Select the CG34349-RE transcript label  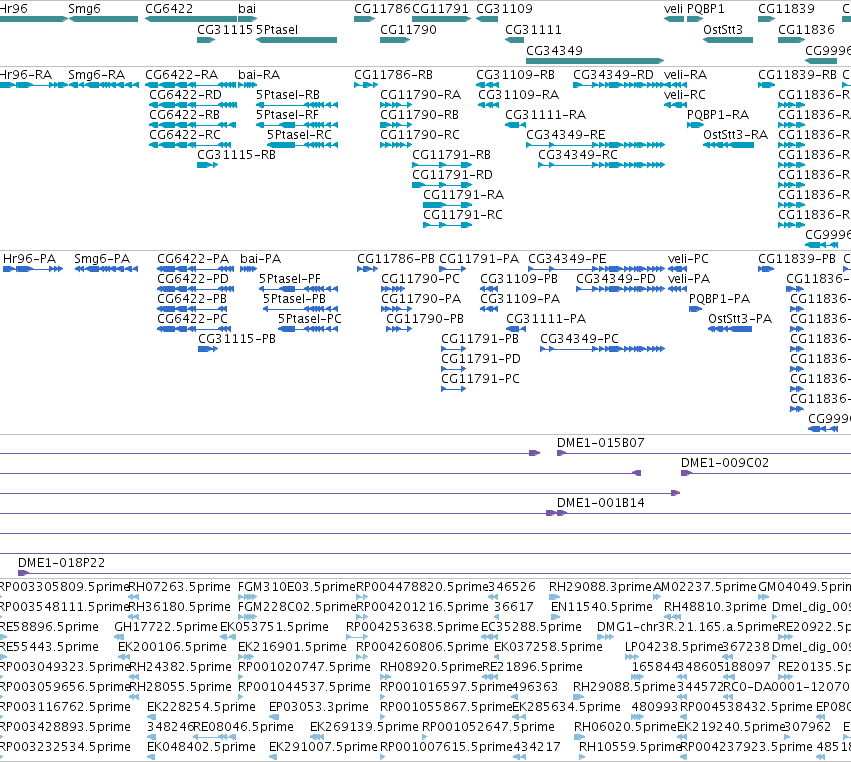pos(566,135)
